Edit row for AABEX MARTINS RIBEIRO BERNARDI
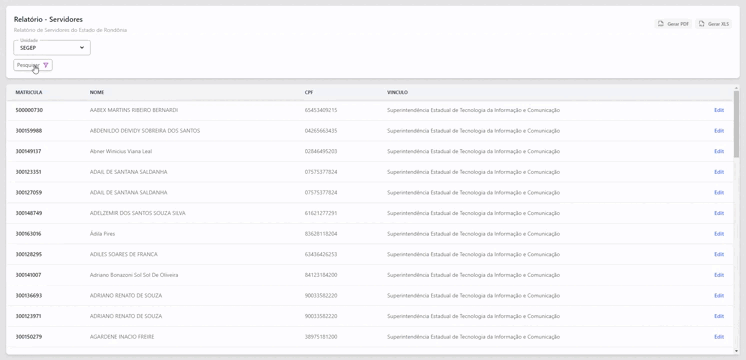The image size is (746, 360). [719, 110]
